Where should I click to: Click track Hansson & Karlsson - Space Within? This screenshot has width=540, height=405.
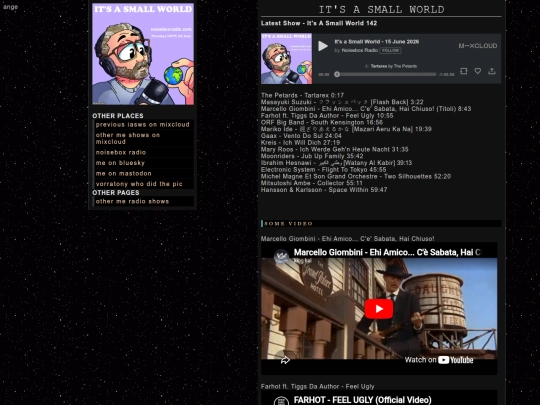coord(324,190)
